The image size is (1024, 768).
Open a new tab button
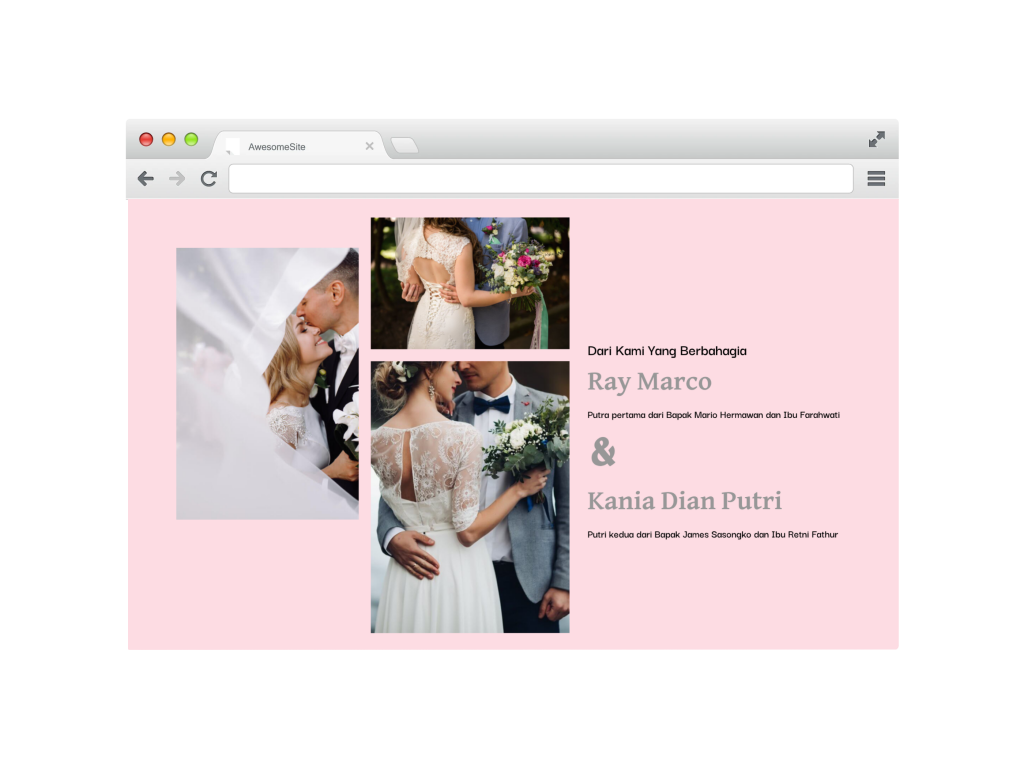[x=404, y=145]
